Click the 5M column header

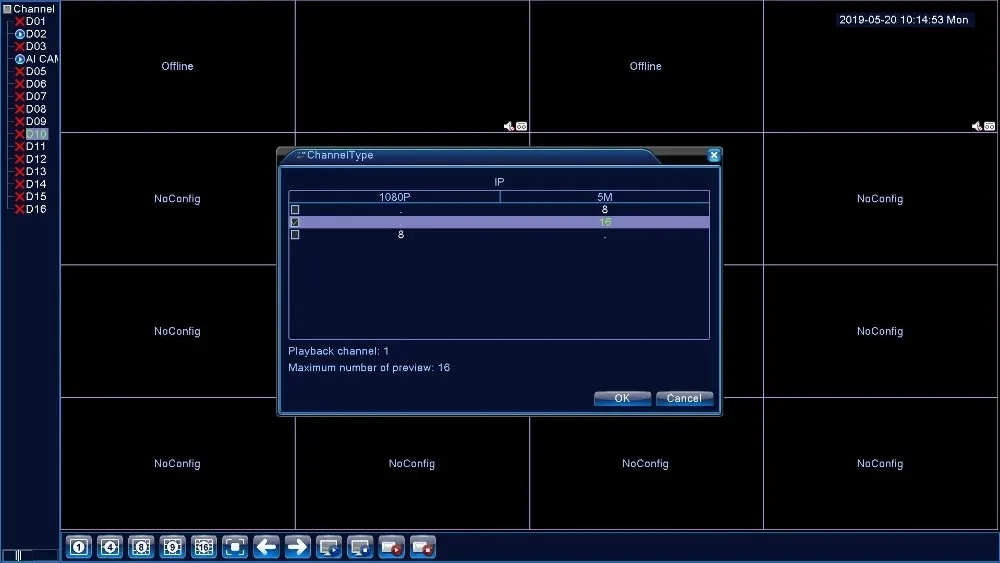604,197
